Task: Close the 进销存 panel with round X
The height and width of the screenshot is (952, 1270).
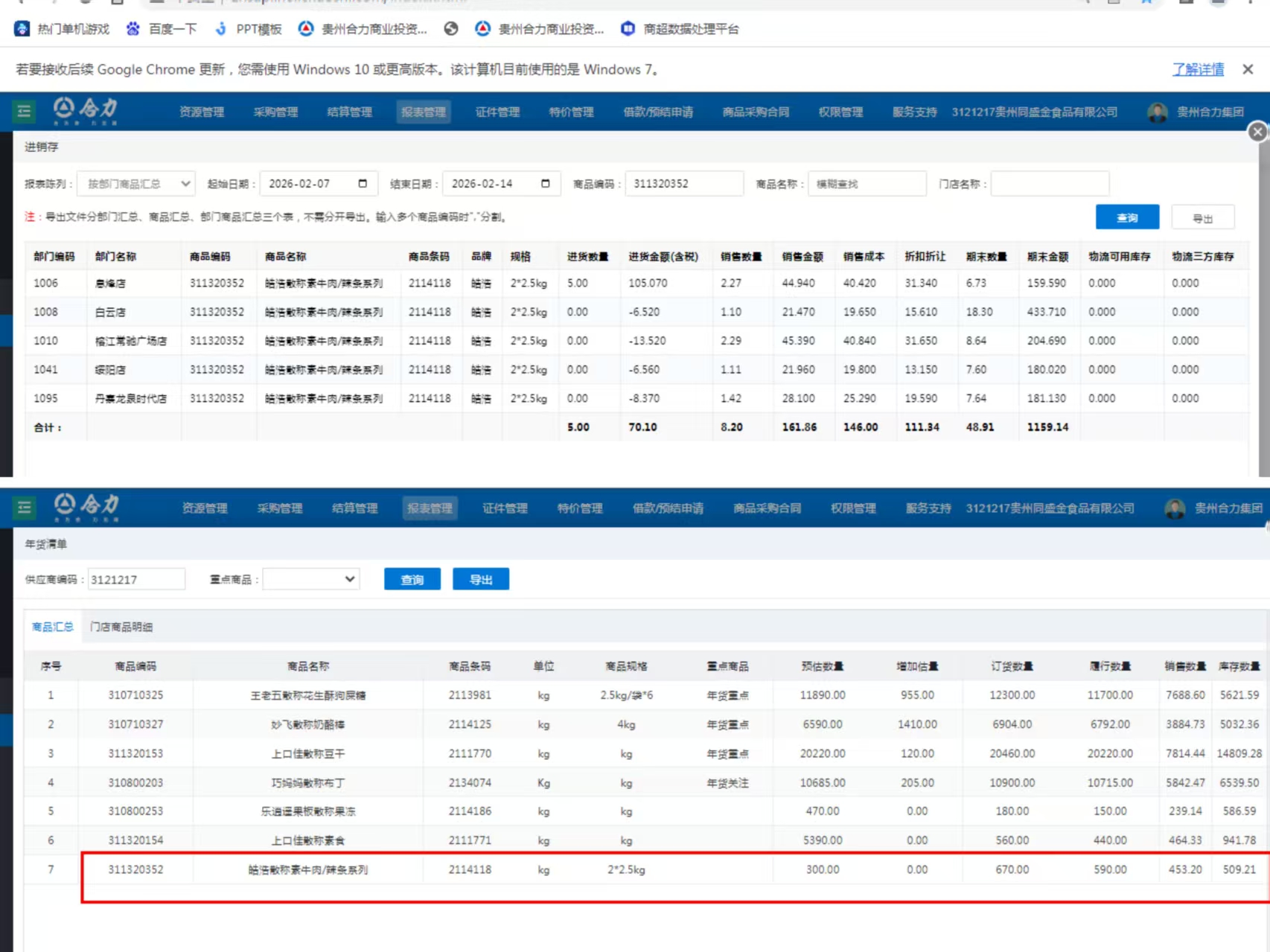Action: (1257, 132)
